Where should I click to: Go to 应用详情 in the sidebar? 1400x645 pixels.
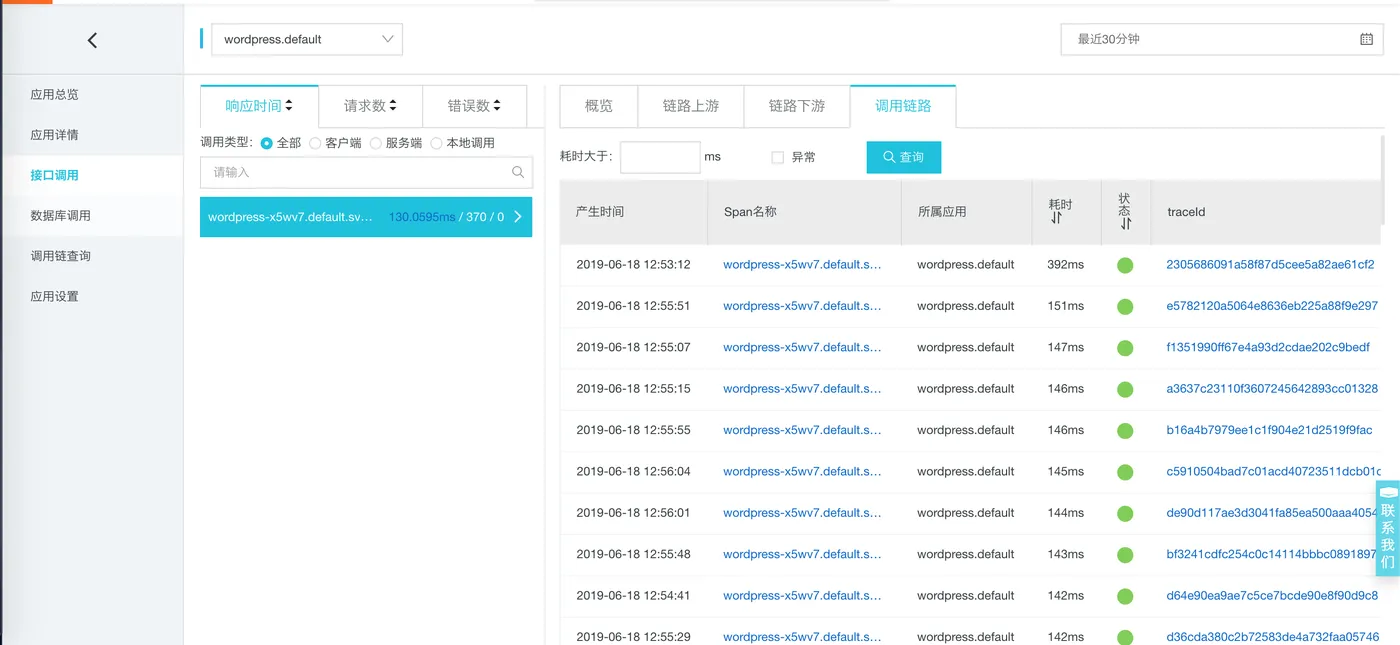[55, 134]
